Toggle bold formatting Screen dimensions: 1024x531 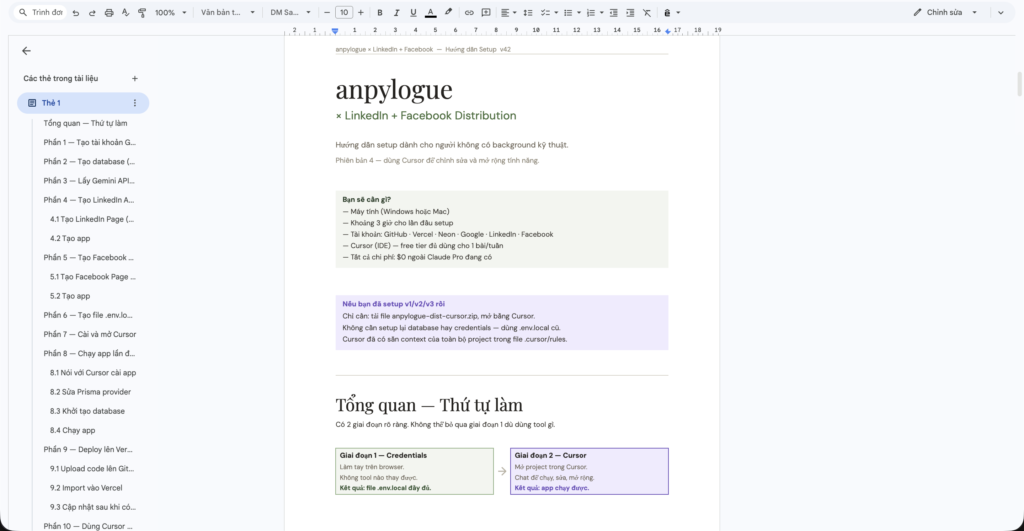(379, 13)
